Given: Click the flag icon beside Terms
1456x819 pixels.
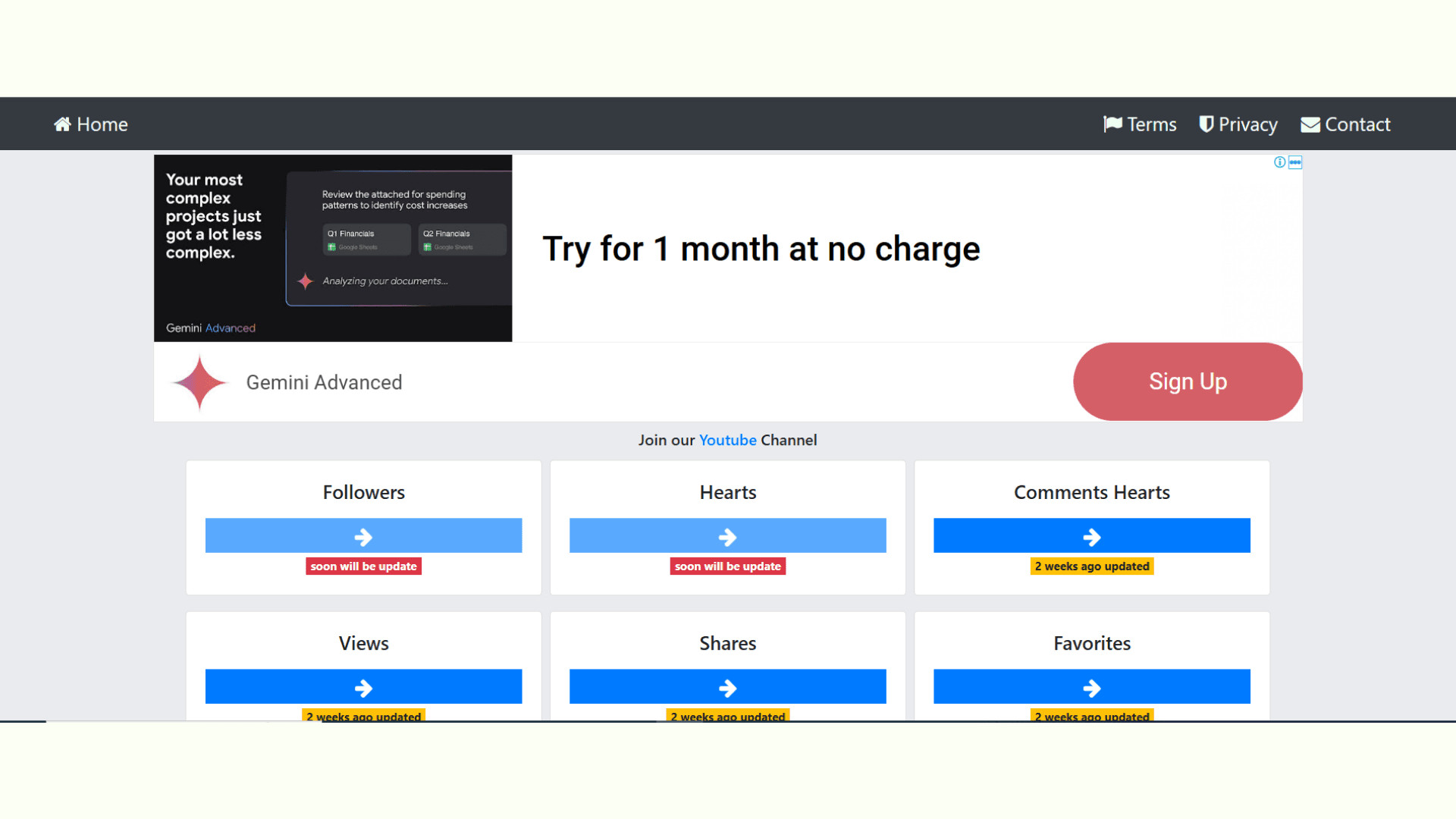Looking at the screenshot, I should pyautogui.click(x=1112, y=124).
